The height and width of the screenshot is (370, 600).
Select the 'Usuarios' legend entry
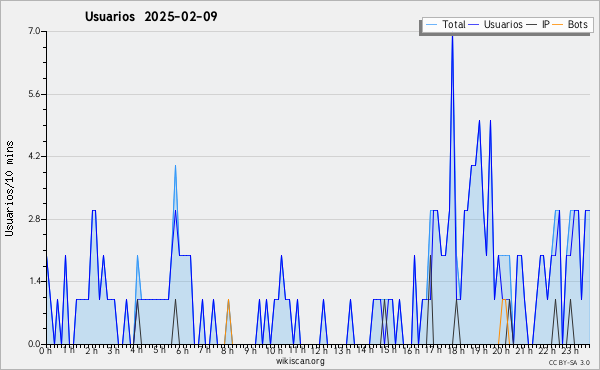[x=496, y=24]
